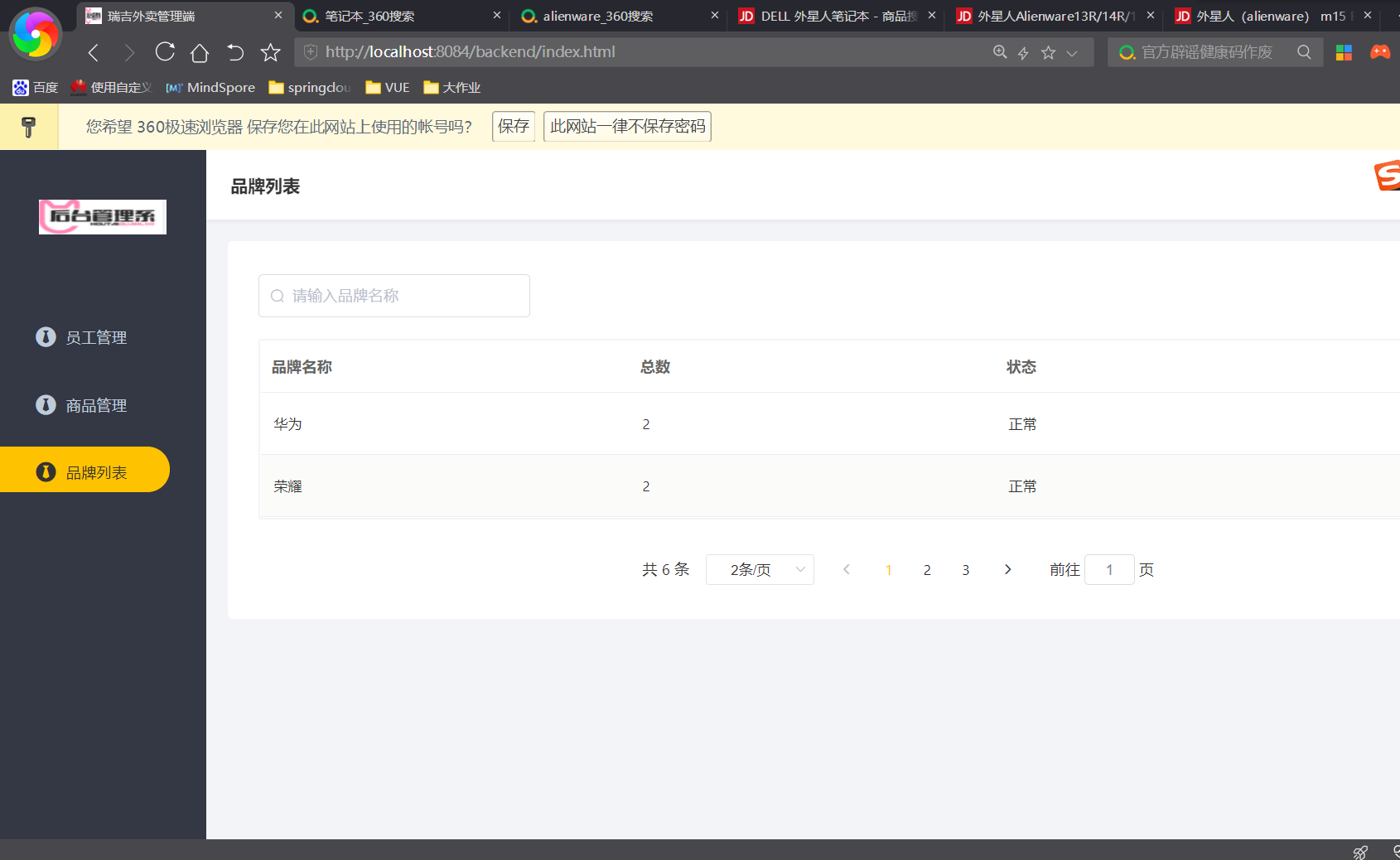This screenshot has width=1400, height=860.
Task: Click the zoom magnifier icon in the address bar
Action: [1000, 52]
